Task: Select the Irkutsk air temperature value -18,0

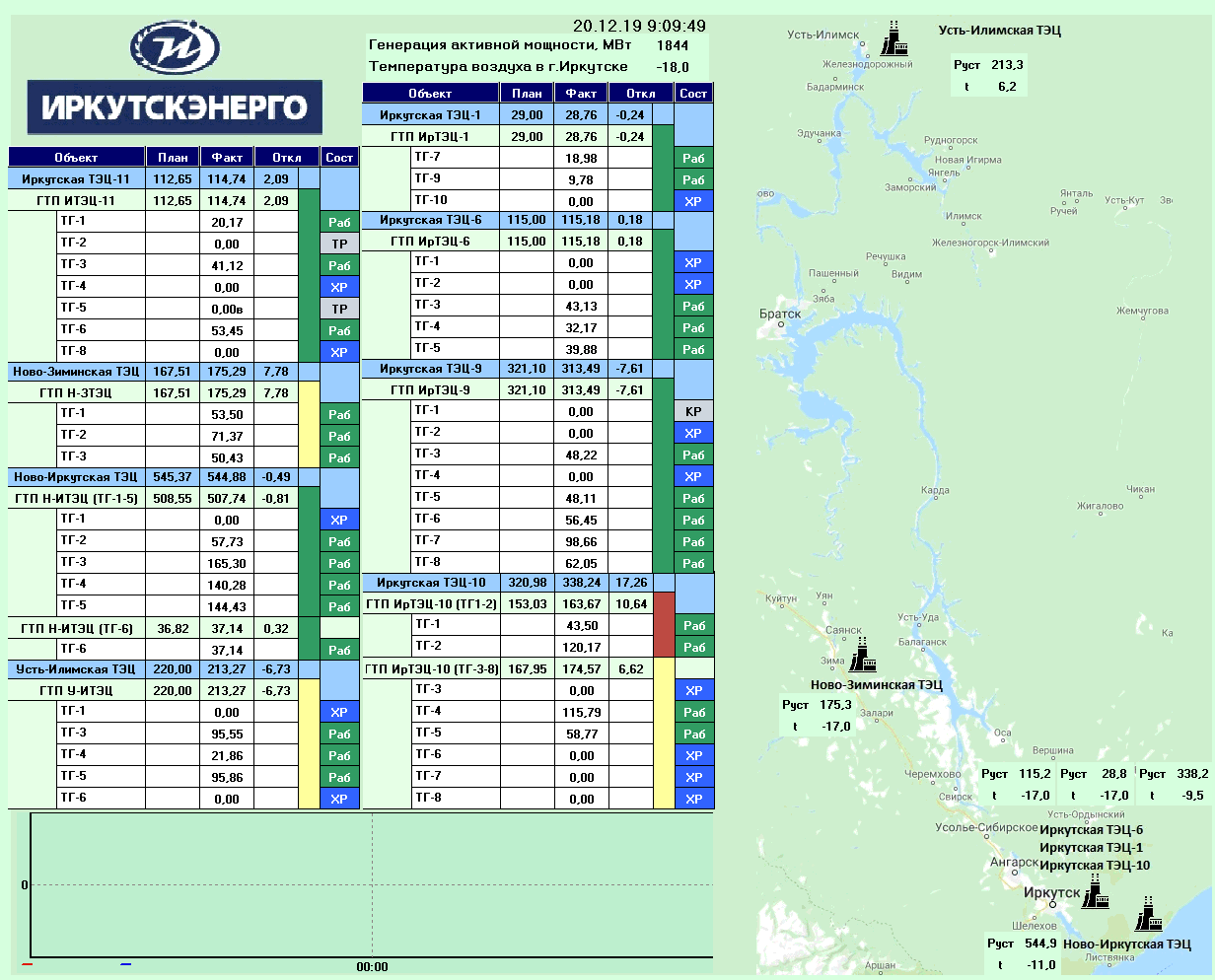Action: point(673,67)
